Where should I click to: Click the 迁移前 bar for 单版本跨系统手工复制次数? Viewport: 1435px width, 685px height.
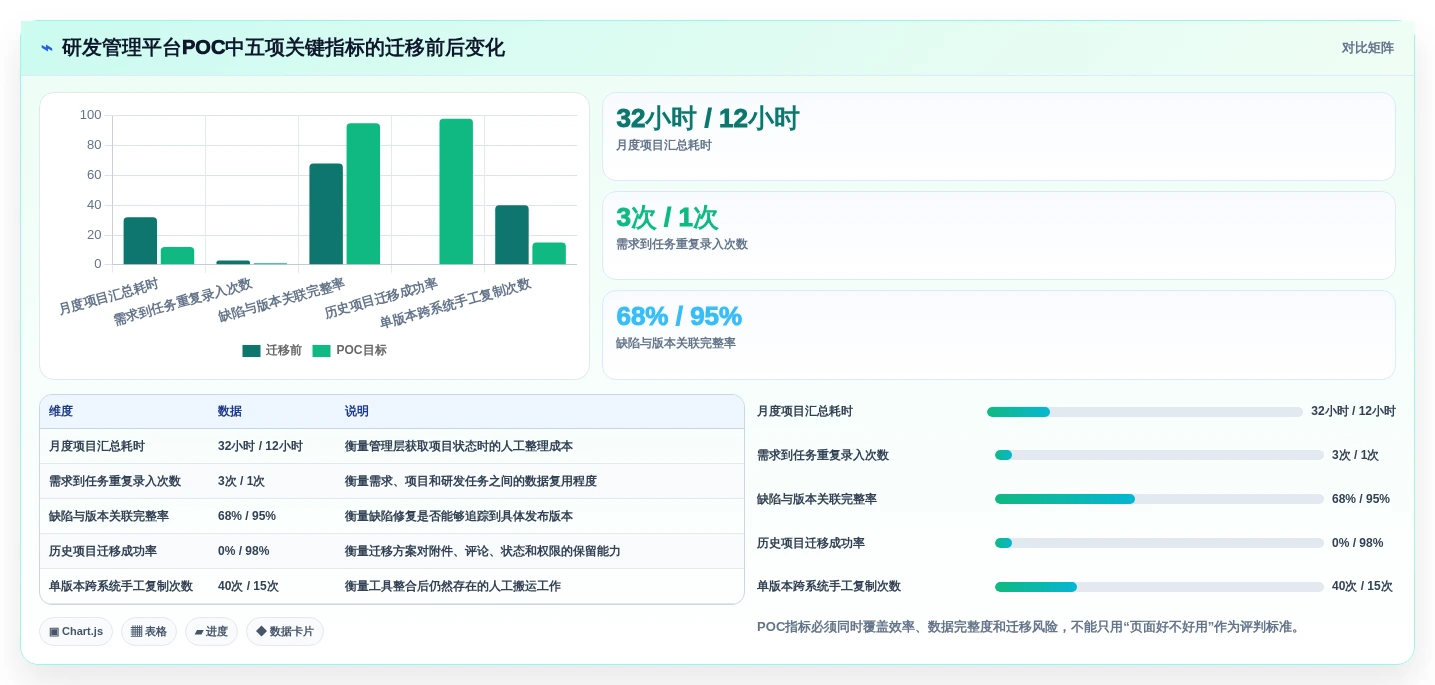512,235
